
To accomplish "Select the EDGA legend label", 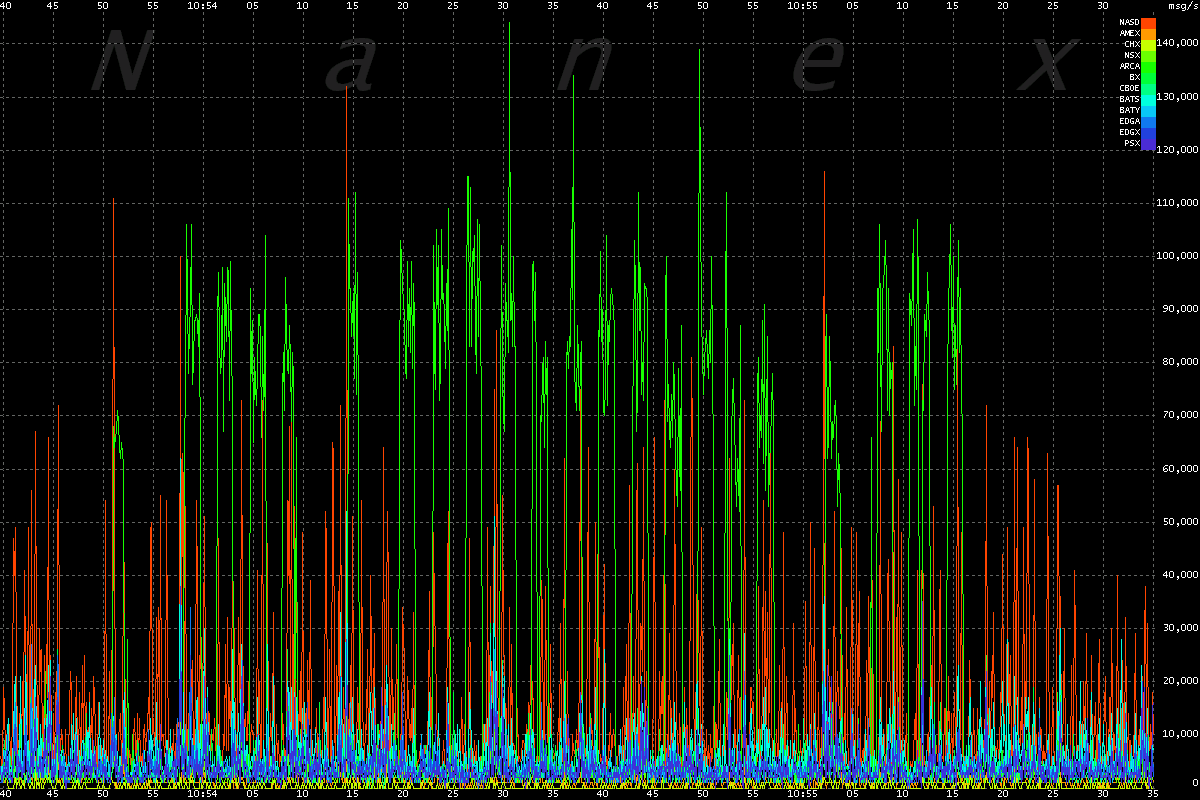I will pos(1129,120).
